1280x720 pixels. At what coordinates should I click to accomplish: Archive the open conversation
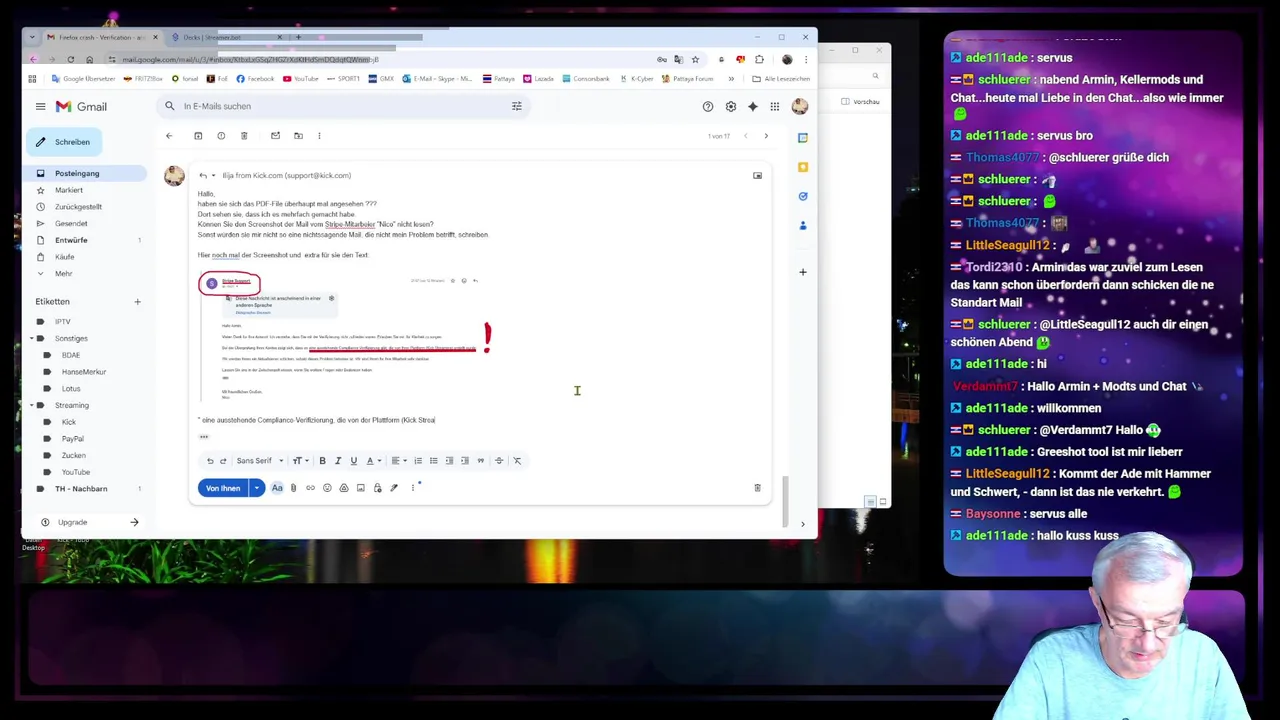tap(198, 136)
